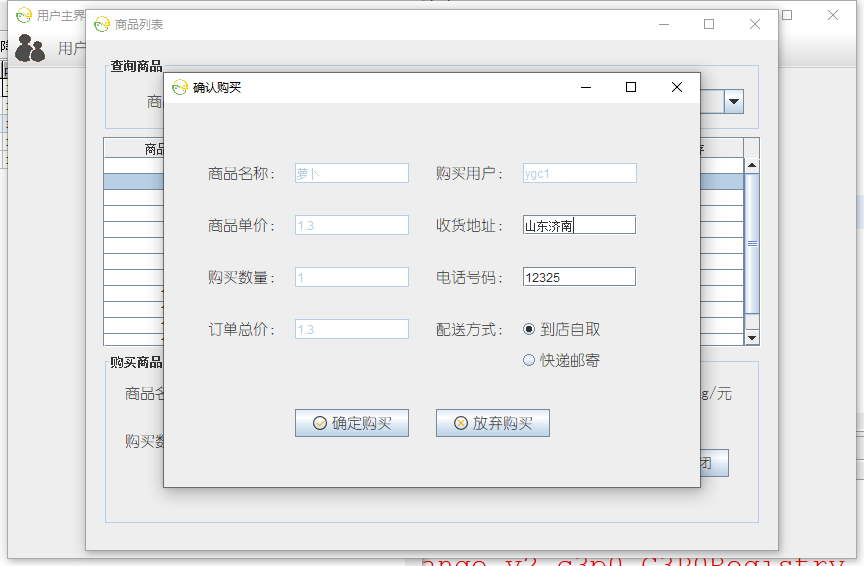The width and height of the screenshot is (864, 566).
Task: Click the 收货地址 address input field
Action: pyautogui.click(x=579, y=225)
